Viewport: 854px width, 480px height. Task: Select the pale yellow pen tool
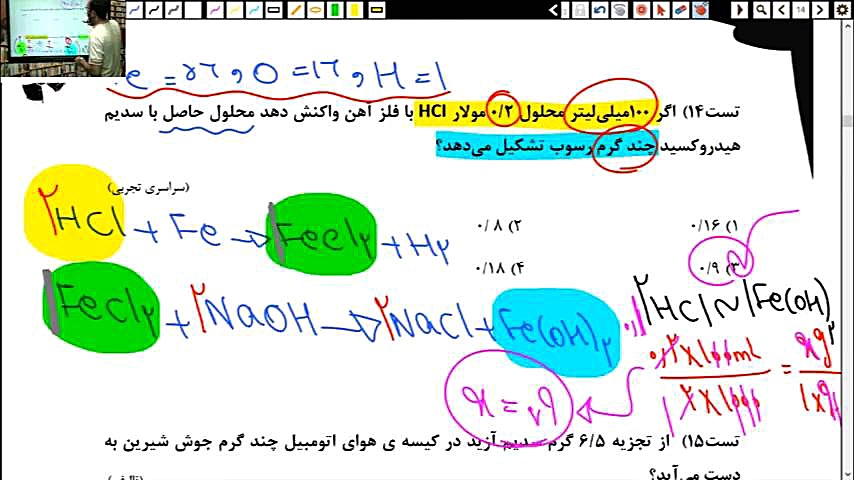(x=235, y=10)
